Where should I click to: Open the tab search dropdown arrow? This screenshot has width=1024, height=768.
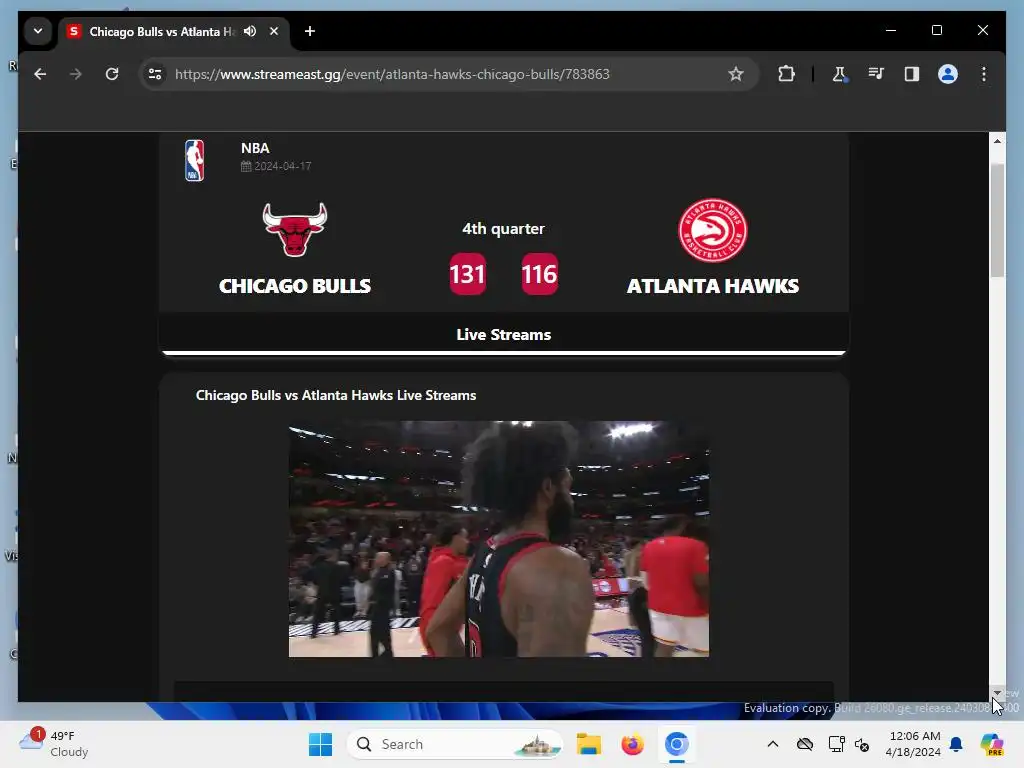(x=38, y=31)
